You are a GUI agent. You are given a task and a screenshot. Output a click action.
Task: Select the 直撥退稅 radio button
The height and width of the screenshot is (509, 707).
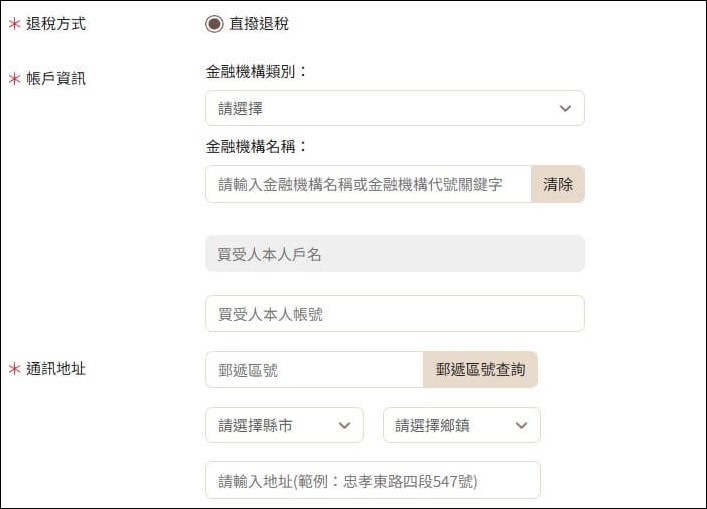[x=214, y=24]
